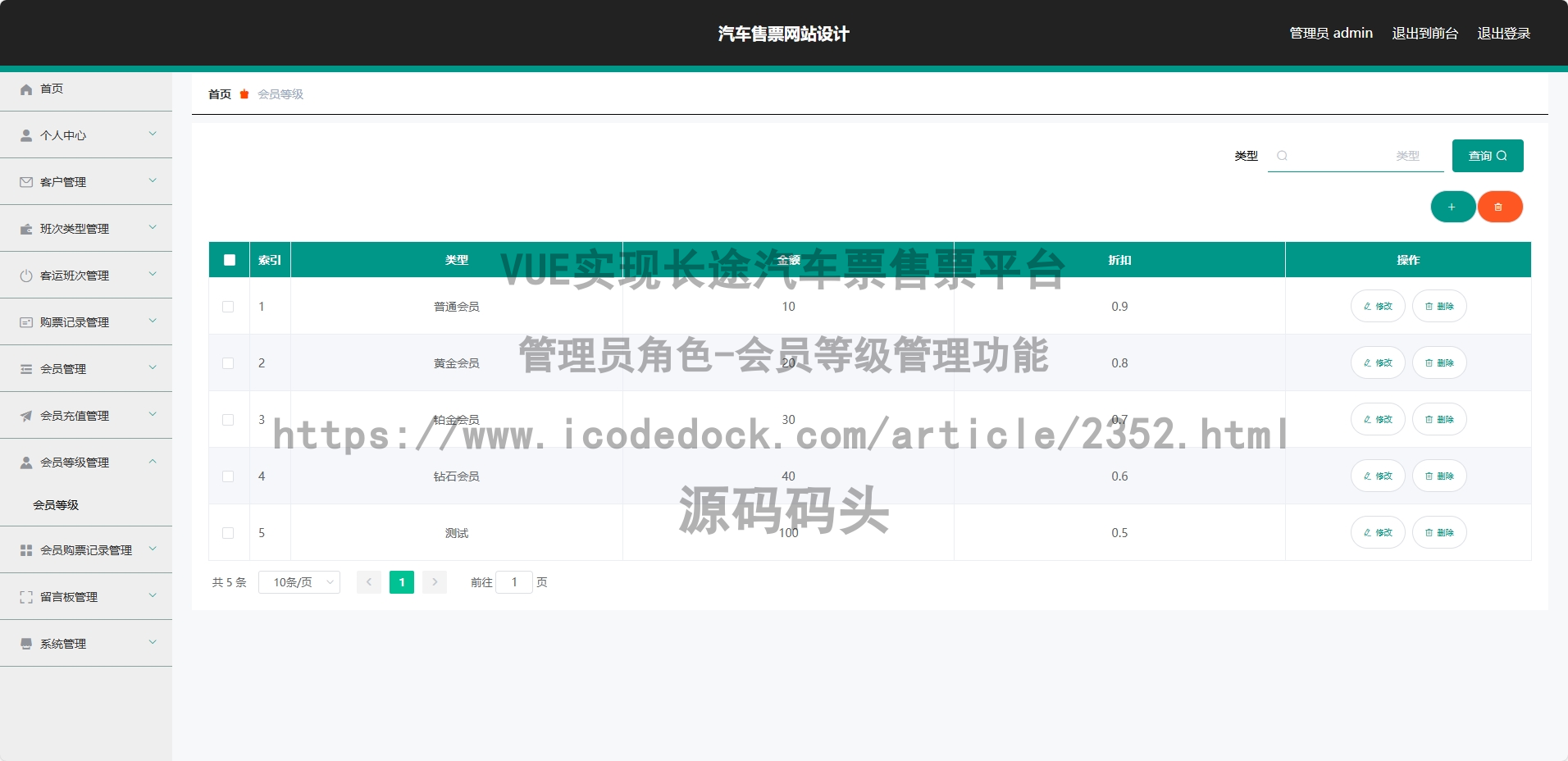Screen dimensions: 1568x761
Task: Open the 首页 sidebar menu label
Action: point(52,89)
